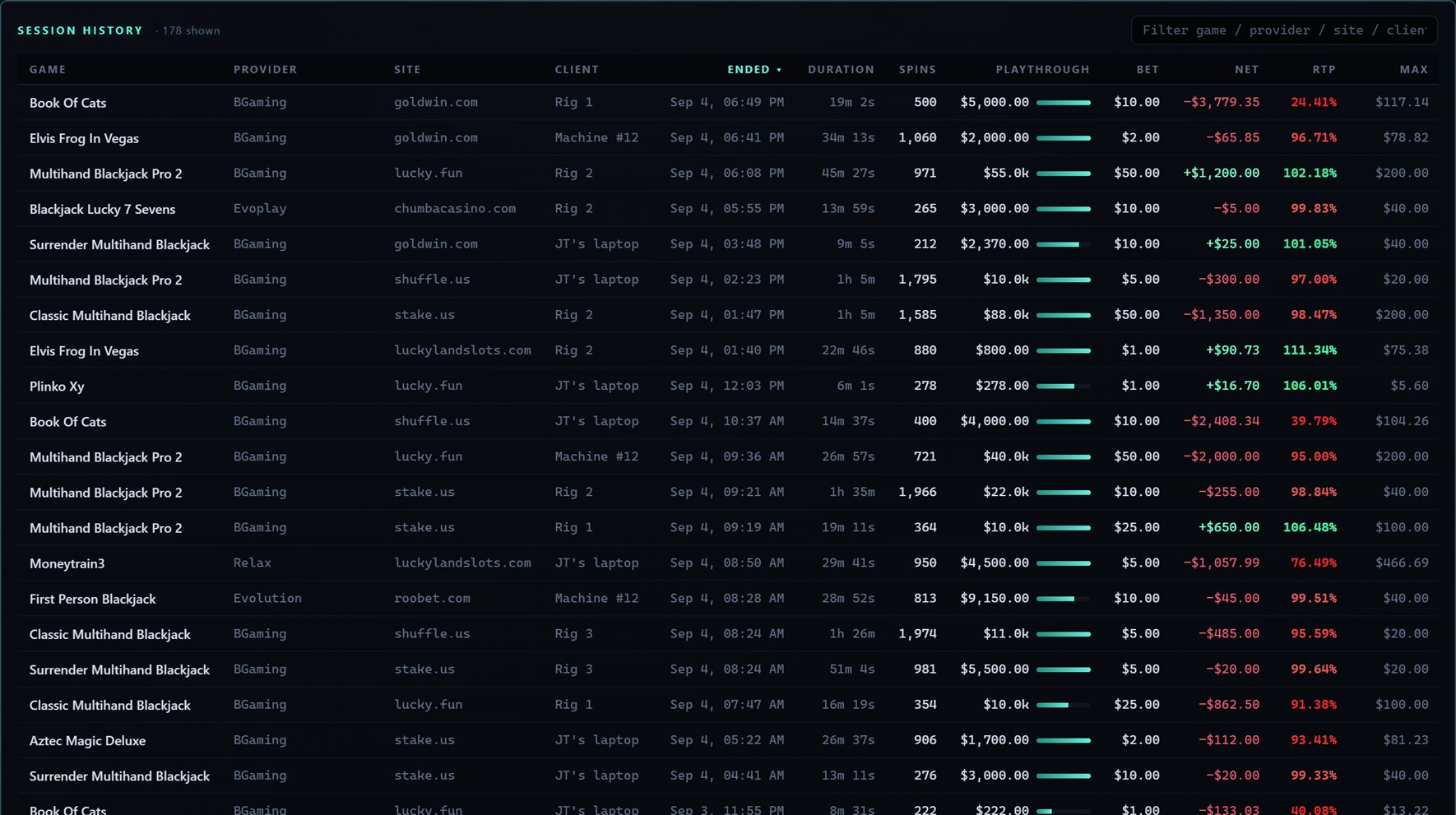Click RTP value 24.41%
This screenshot has width=1456, height=815.
tap(1314, 103)
